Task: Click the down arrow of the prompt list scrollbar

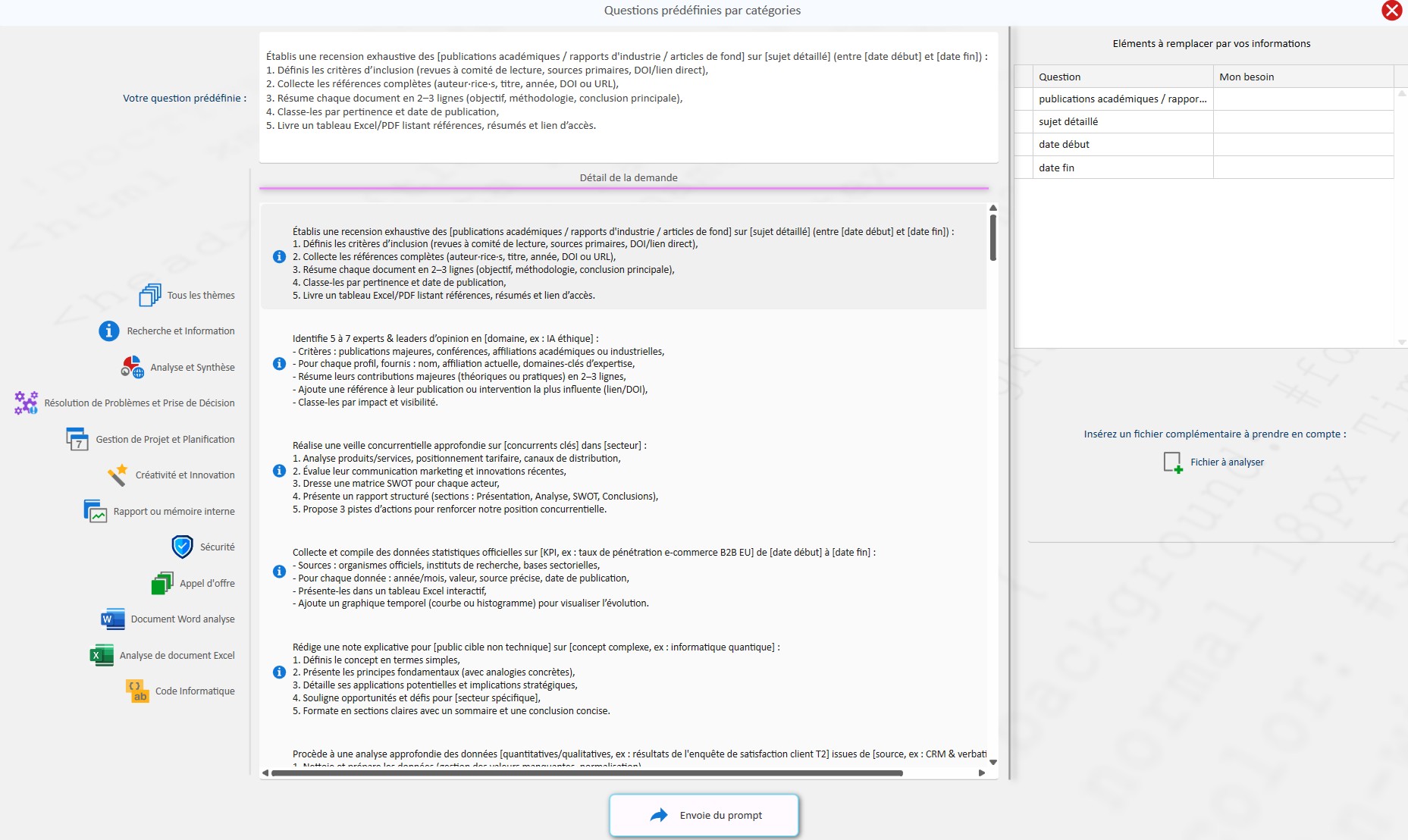Action: (x=993, y=762)
